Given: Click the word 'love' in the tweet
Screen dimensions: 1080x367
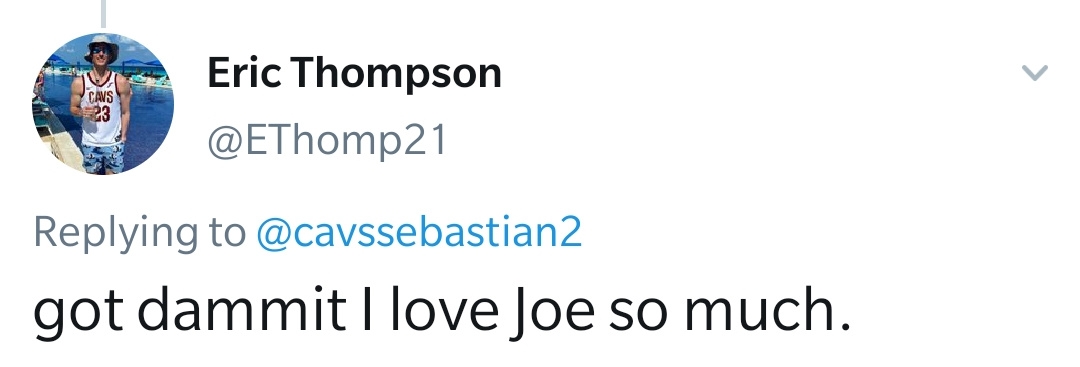Looking at the screenshot, I should 446,309.
